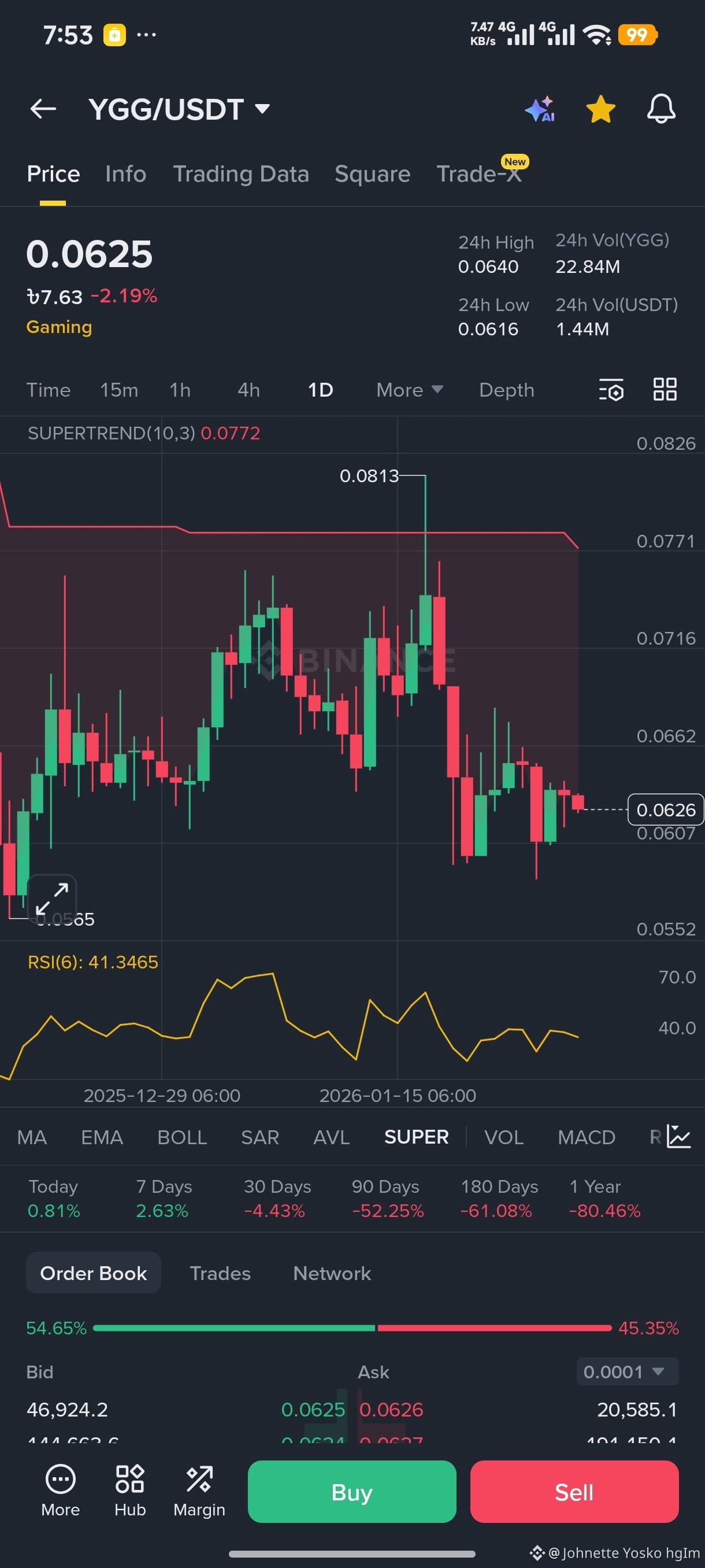Viewport: 705px width, 1568px height.
Task: Tap the 90 Days -52.25% performance
Action: [x=388, y=1199]
